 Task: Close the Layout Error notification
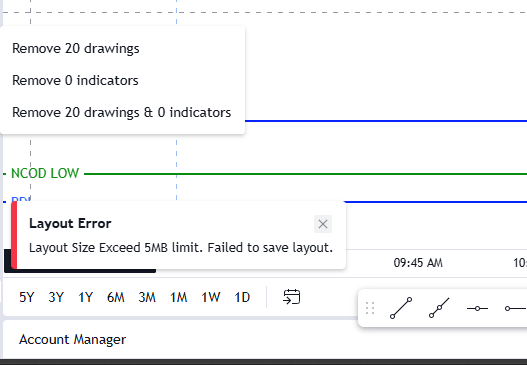pos(323,224)
